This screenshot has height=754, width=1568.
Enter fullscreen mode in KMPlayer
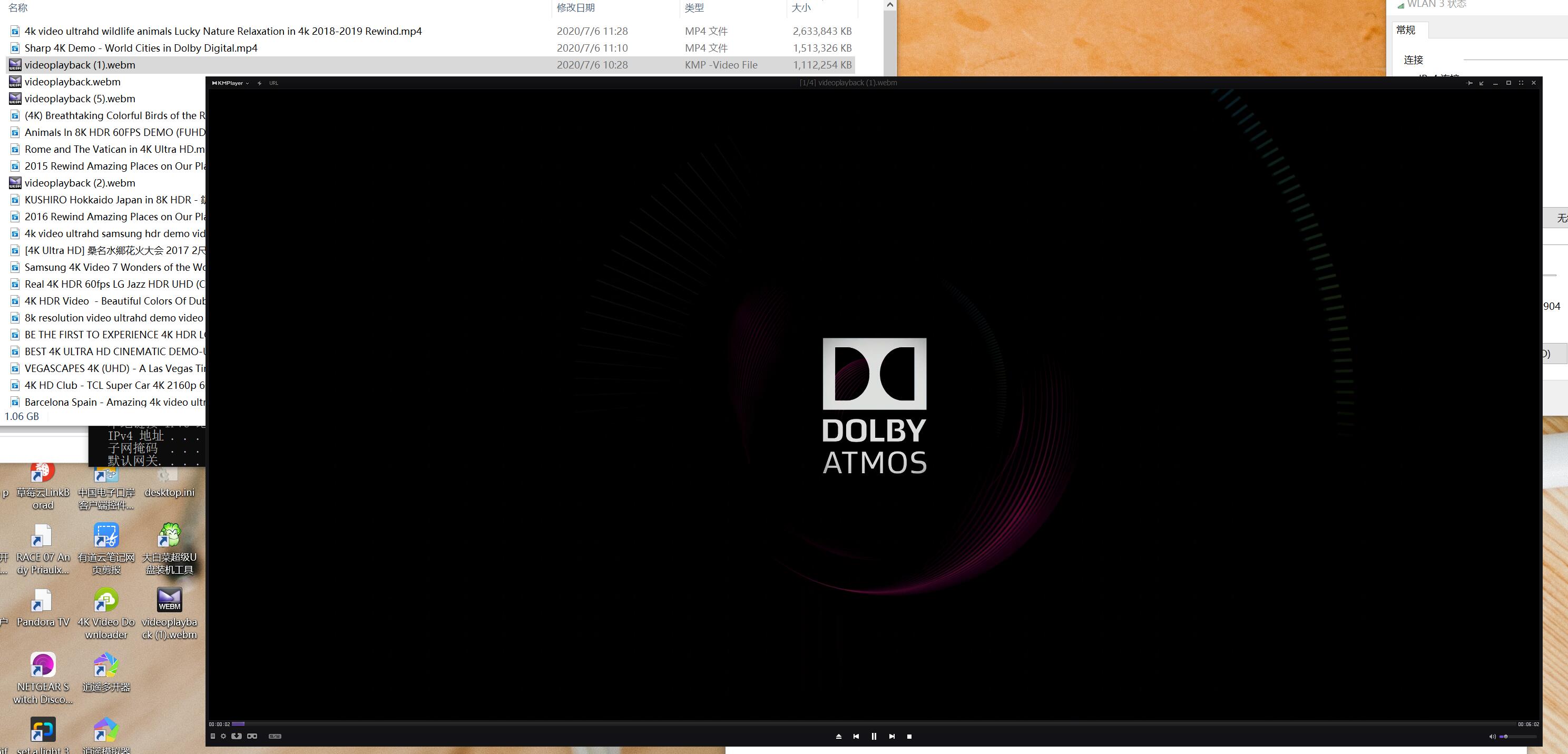click(1521, 83)
